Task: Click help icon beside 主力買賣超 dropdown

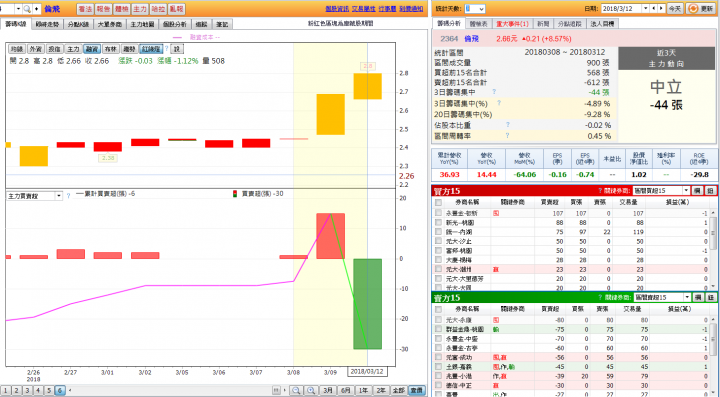Action: (x=68, y=196)
